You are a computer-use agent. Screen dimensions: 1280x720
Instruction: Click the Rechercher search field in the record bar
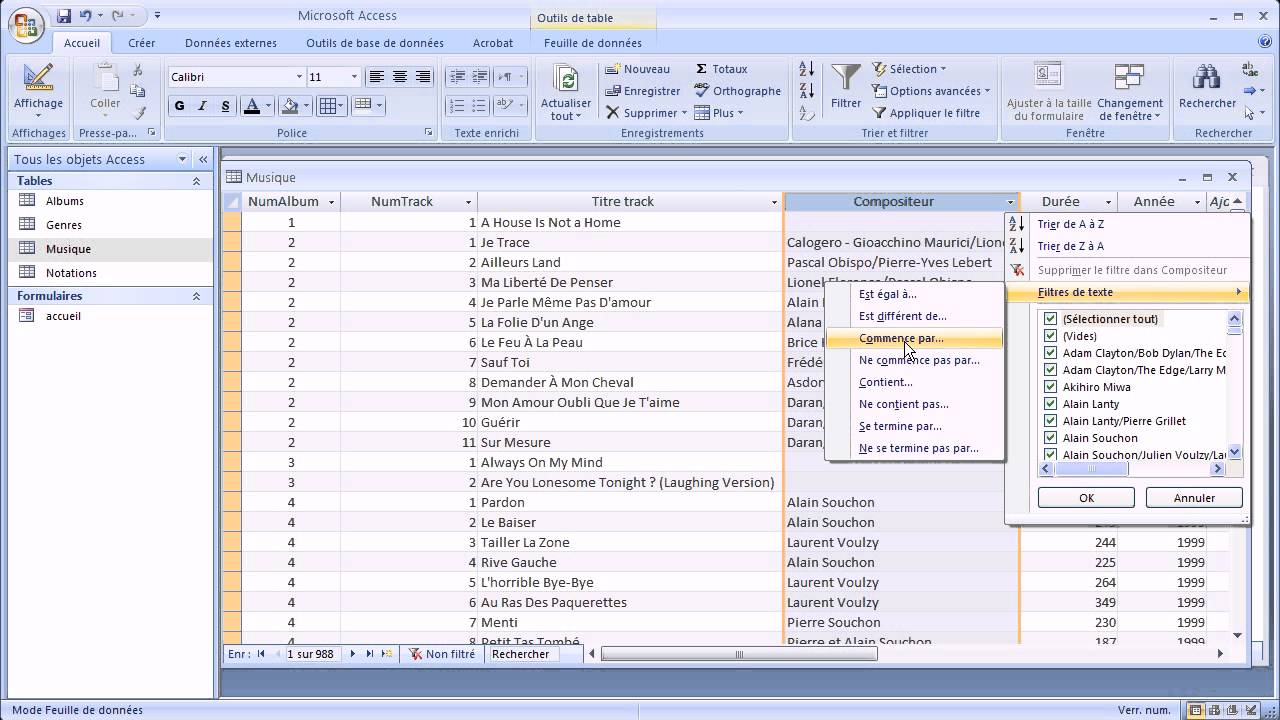pyautogui.click(x=533, y=654)
